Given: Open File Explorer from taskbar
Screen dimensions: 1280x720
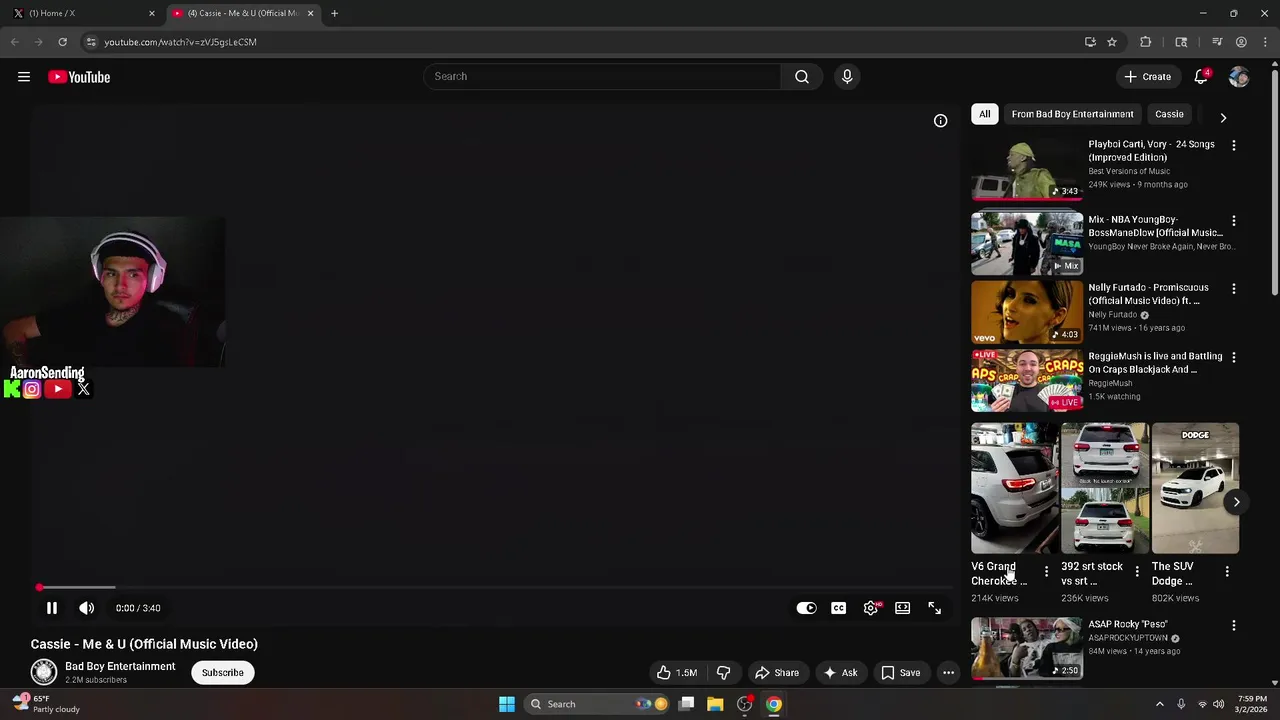Looking at the screenshot, I should 715,704.
